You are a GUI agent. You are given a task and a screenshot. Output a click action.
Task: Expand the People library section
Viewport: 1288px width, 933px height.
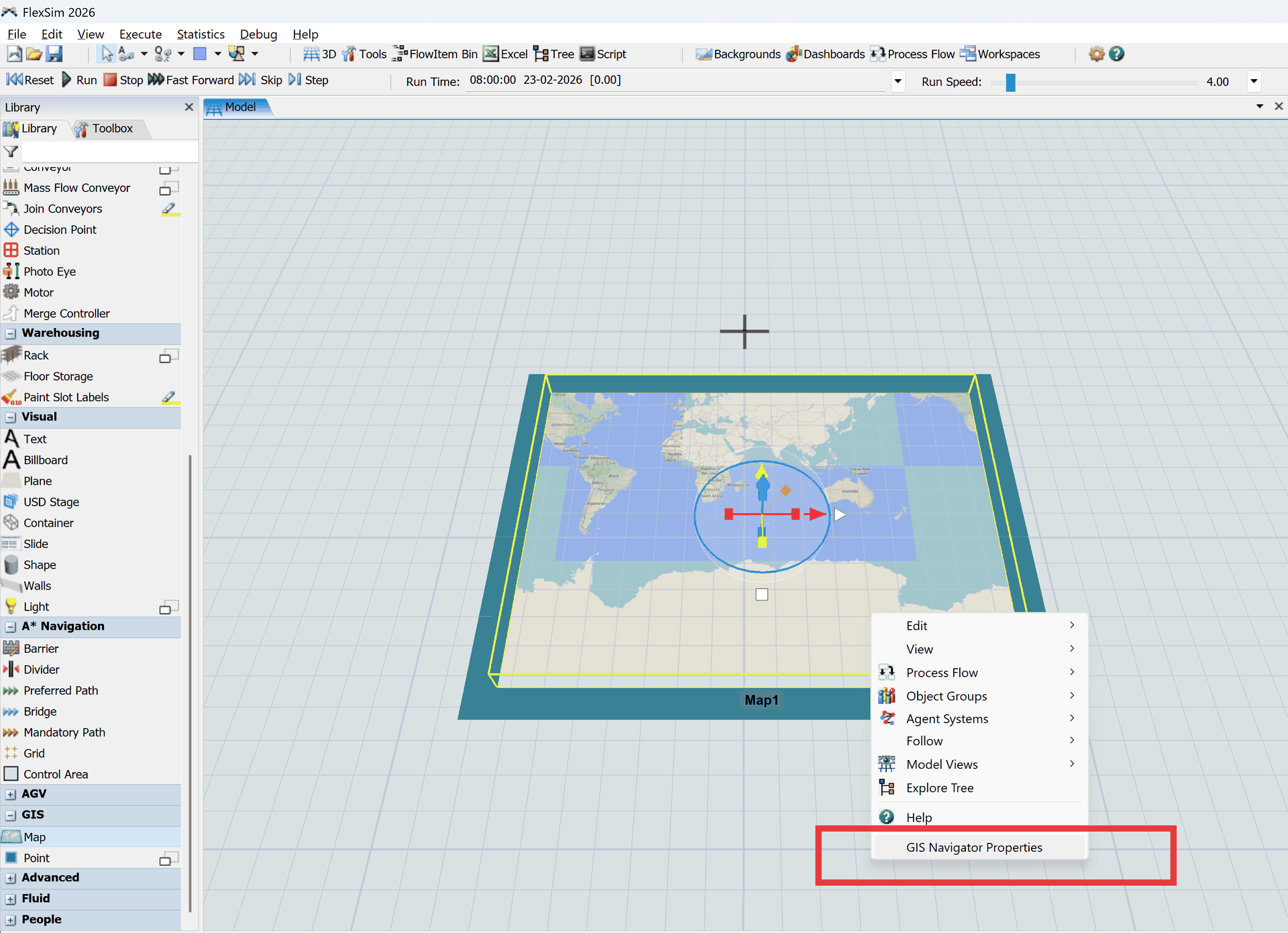(x=11, y=920)
